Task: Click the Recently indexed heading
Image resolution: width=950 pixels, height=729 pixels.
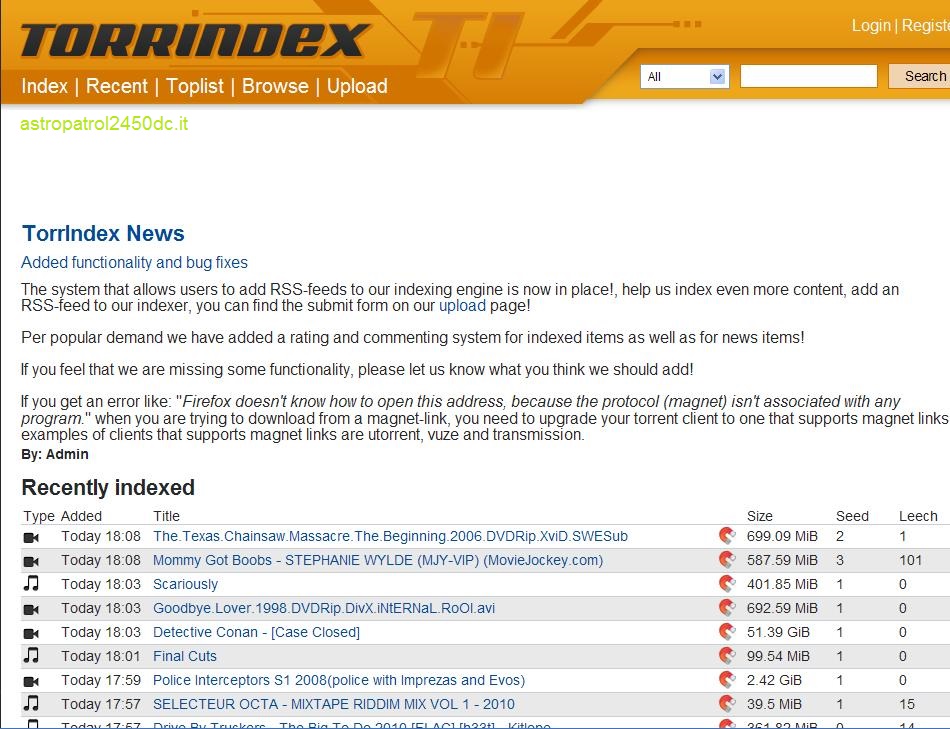Action: [108, 487]
